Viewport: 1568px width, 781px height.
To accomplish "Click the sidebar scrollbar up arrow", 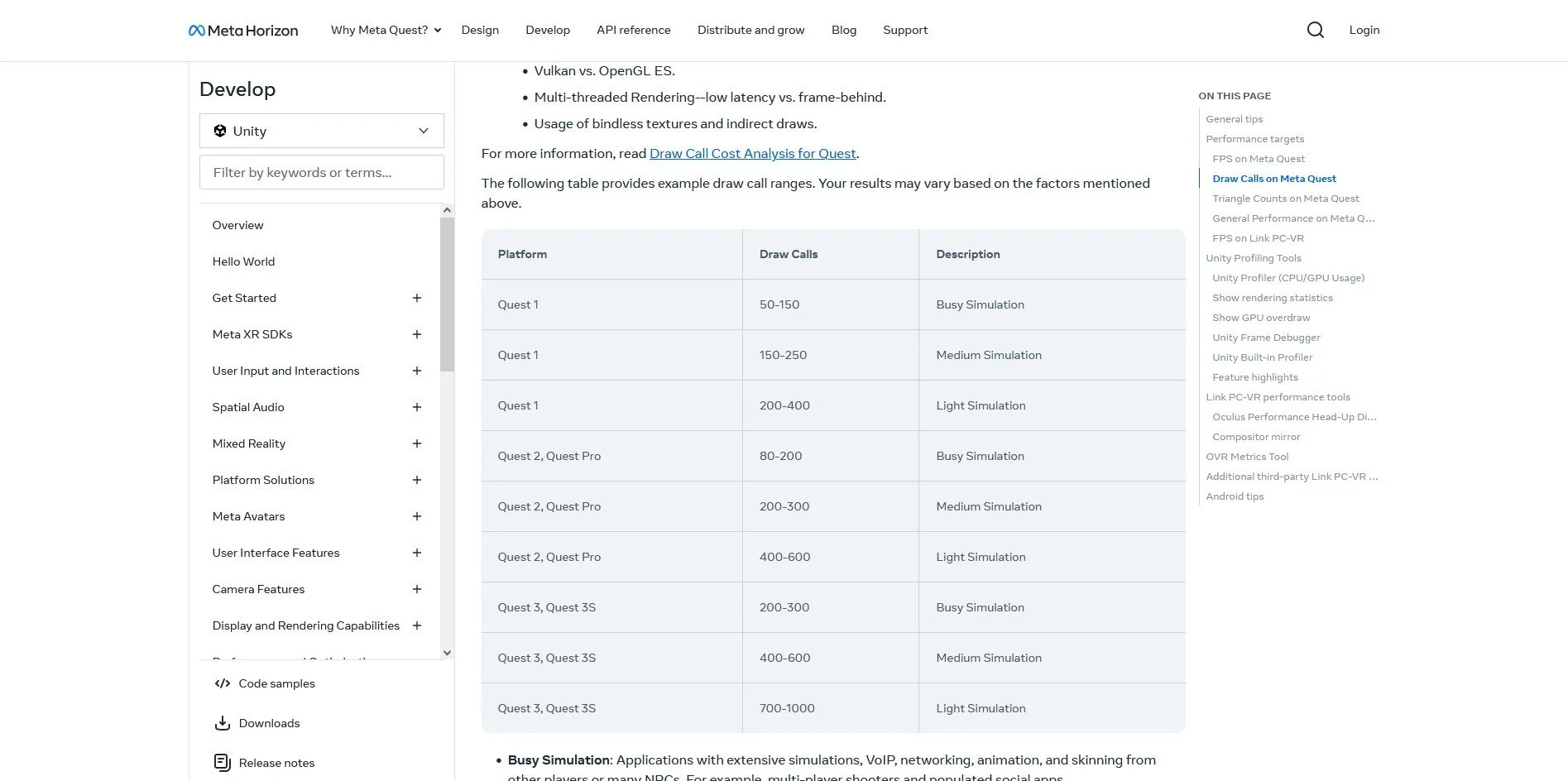I will point(447,210).
